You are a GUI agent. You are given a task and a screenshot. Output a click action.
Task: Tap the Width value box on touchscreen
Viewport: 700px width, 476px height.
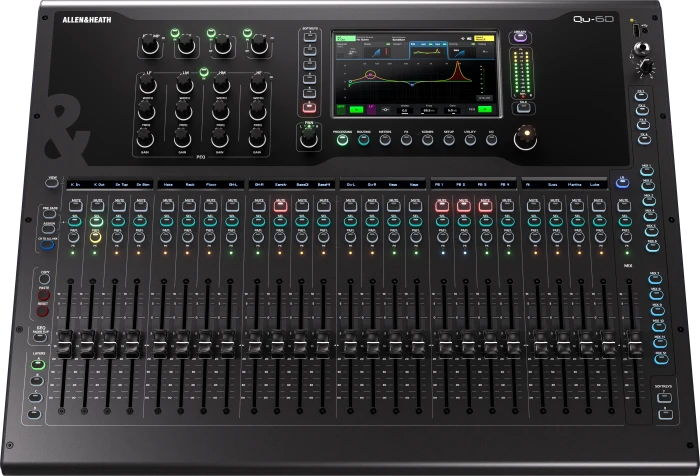click(x=404, y=110)
